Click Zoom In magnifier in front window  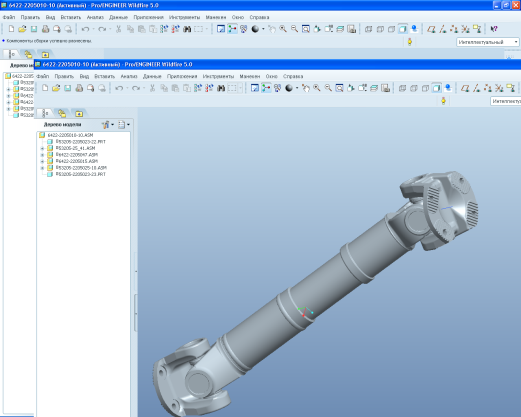point(317,88)
